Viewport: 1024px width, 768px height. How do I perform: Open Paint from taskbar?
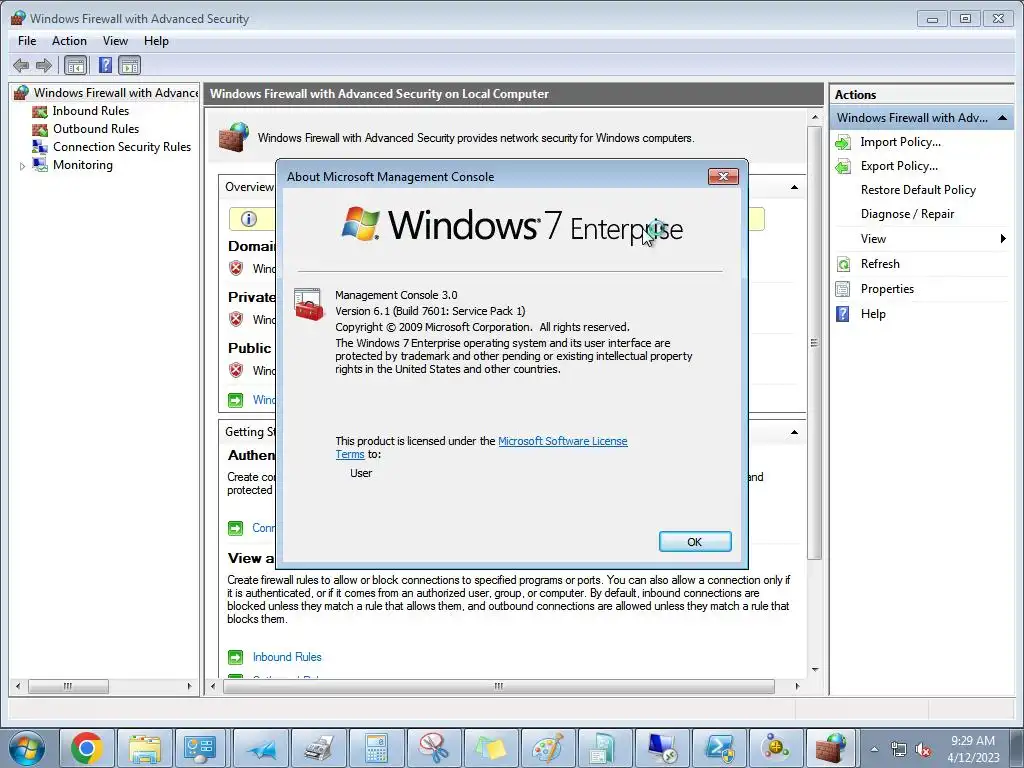(549, 748)
